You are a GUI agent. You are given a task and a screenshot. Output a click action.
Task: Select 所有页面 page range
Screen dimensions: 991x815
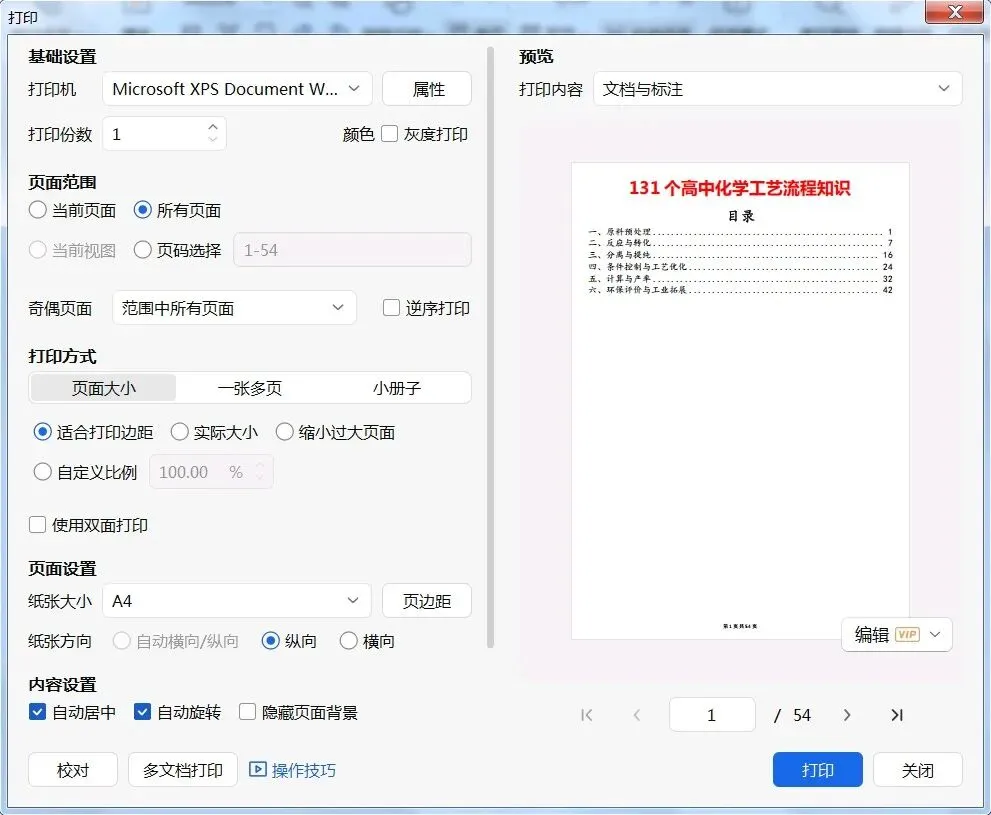143,210
